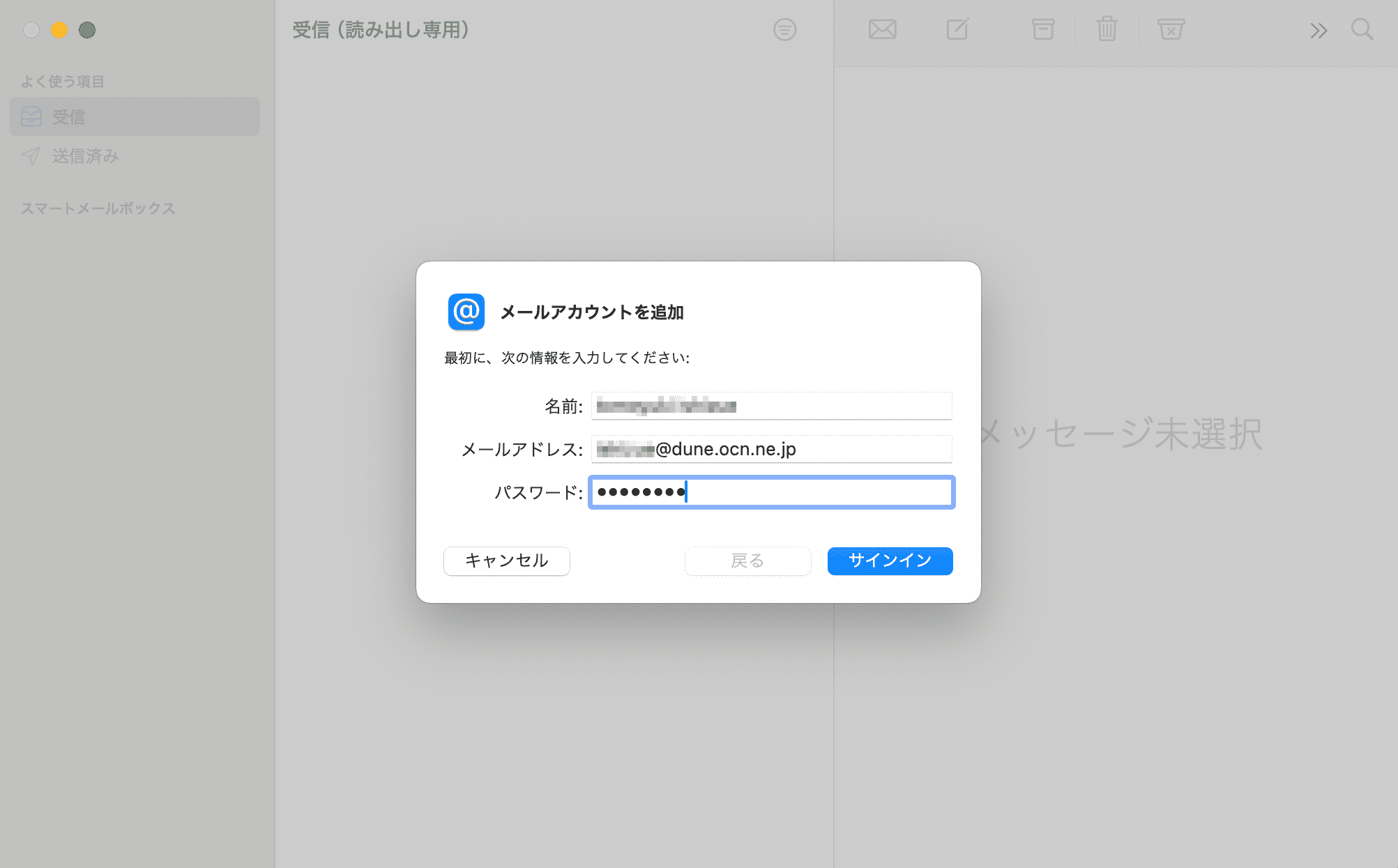Viewport: 1398px width, 868px height.
Task: Click the スマートメールボックス section header
Action: (98, 208)
